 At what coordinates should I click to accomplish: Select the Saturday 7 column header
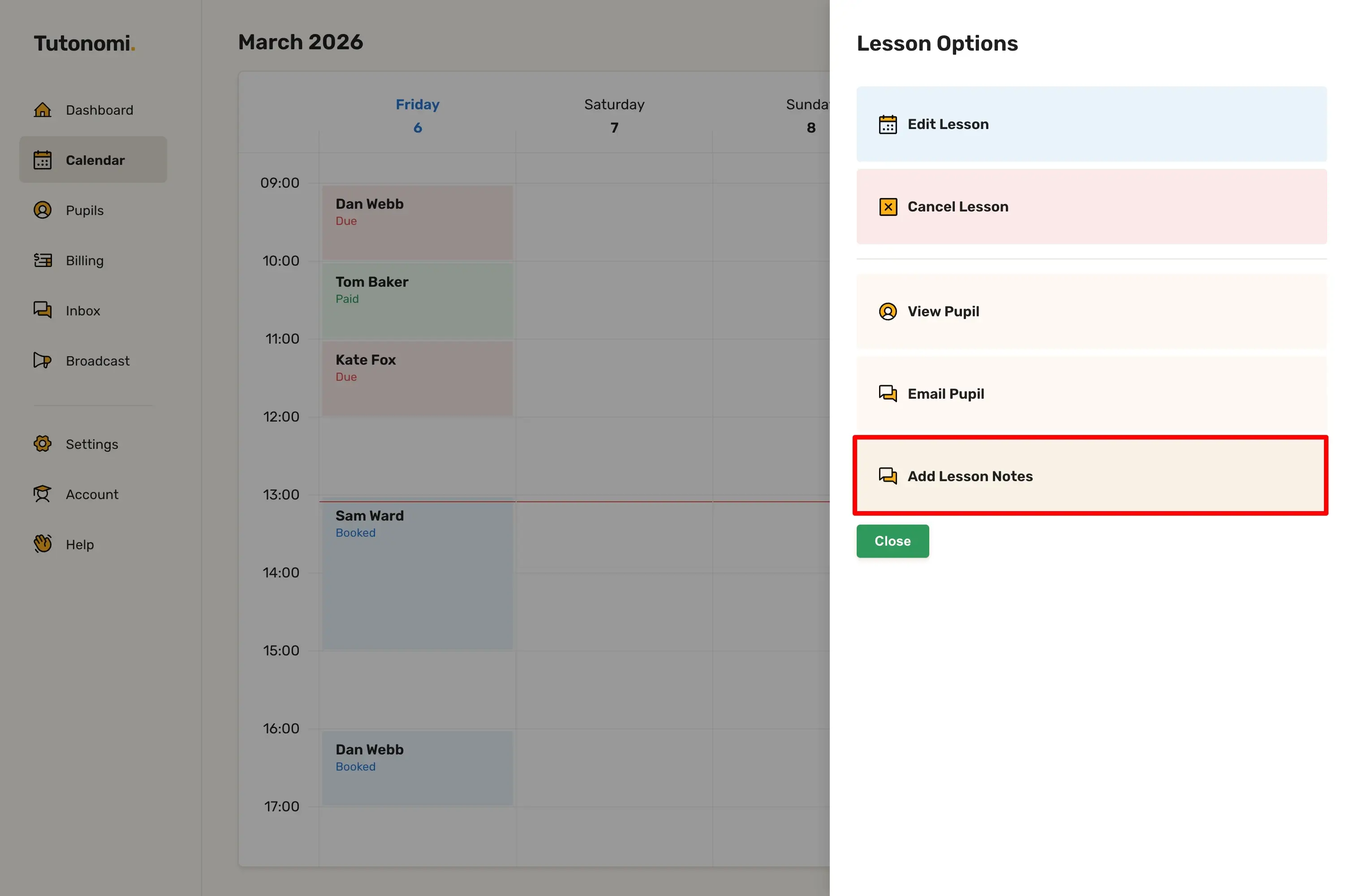[x=614, y=116]
